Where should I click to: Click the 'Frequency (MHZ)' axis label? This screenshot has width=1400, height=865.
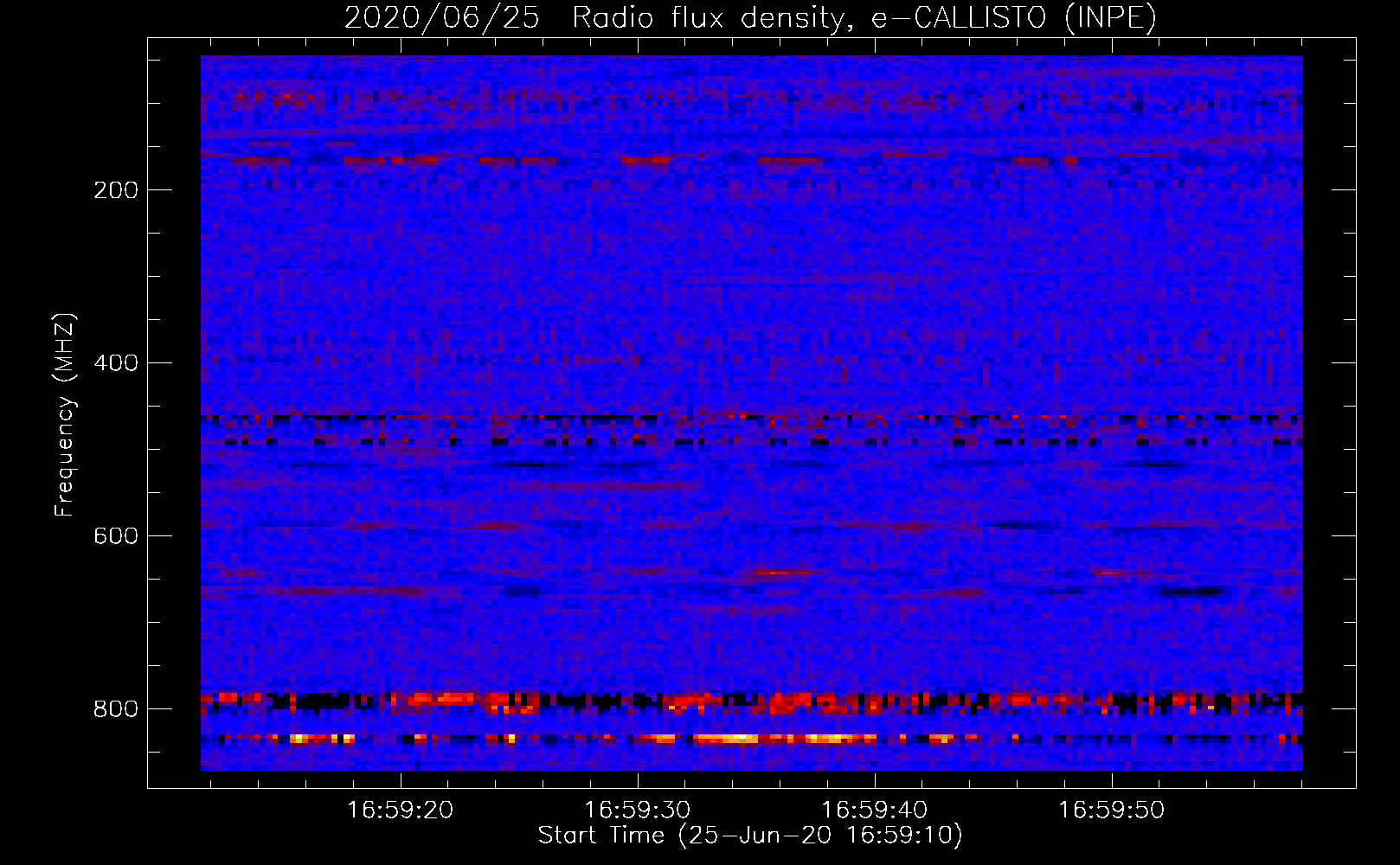point(65,415)
